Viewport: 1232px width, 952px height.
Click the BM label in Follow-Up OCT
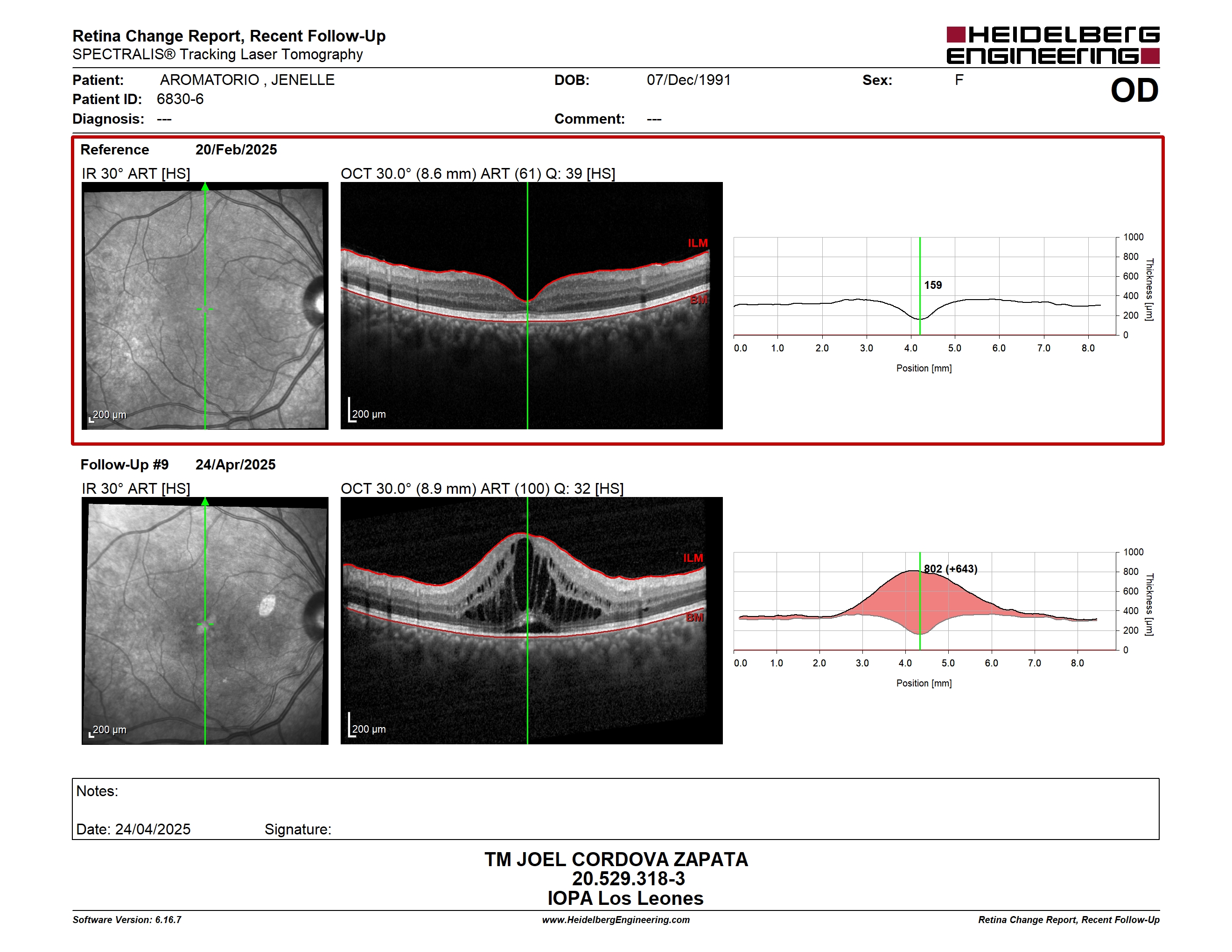coord(694,617)
